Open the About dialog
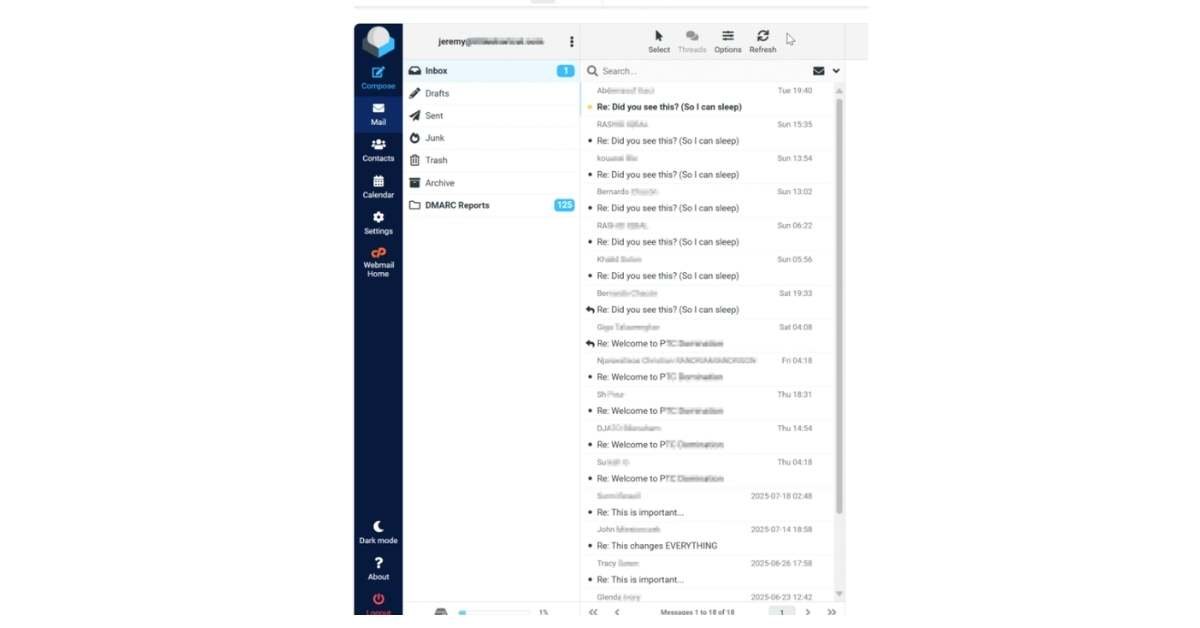The width and height of the screenshot is (1200, 628). [x=378, y=568]
